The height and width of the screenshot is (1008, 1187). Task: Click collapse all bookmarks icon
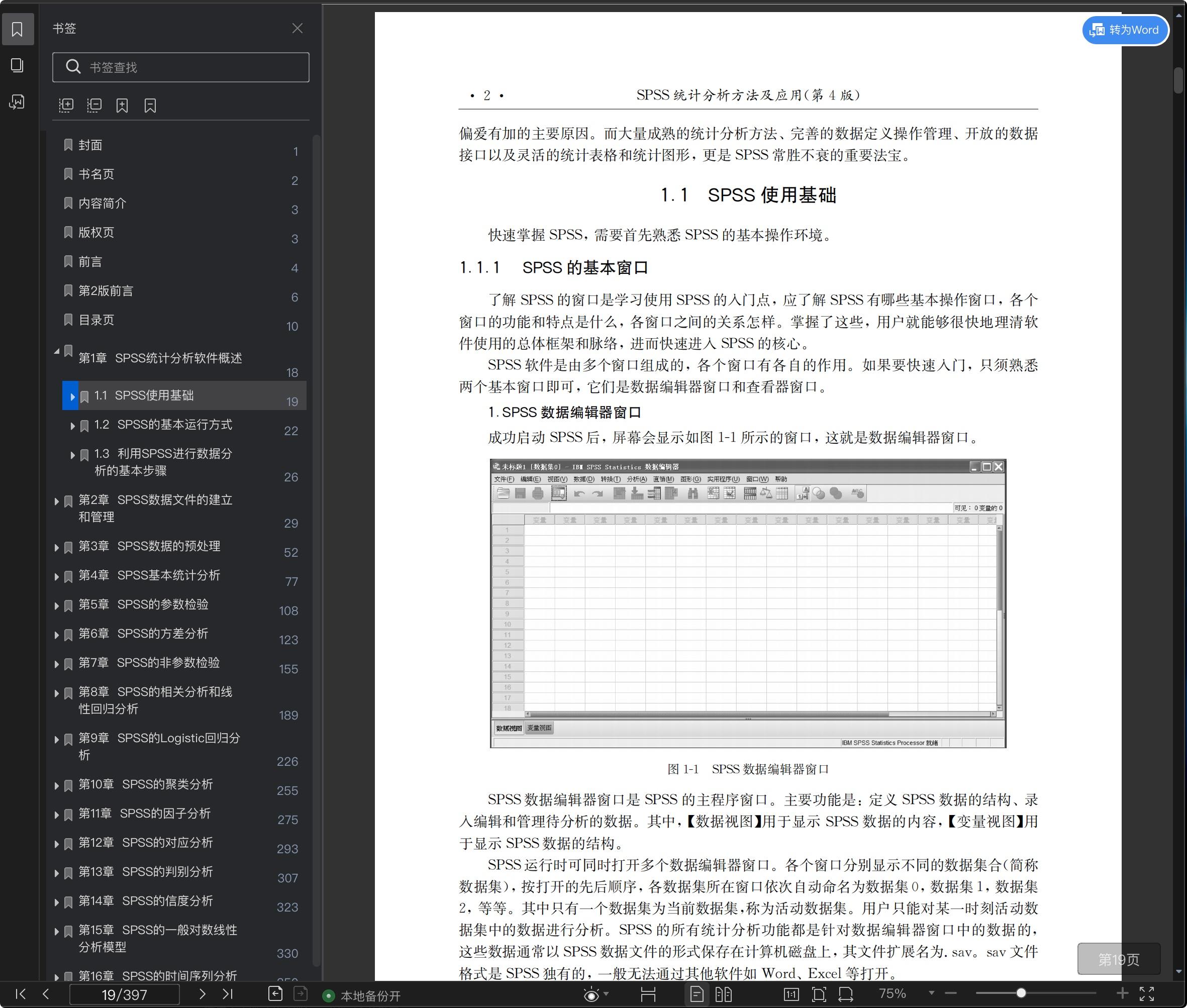tap(94, 105)
